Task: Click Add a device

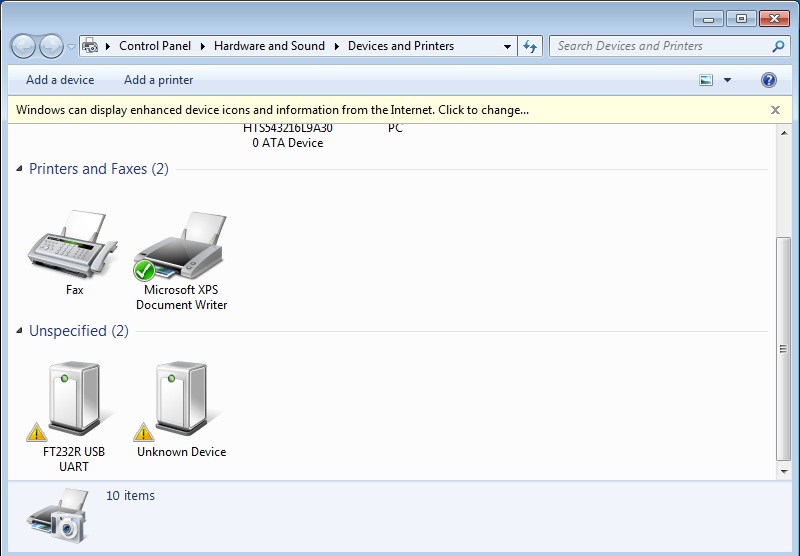Action: pyautogui.click(x=60, y=80)
